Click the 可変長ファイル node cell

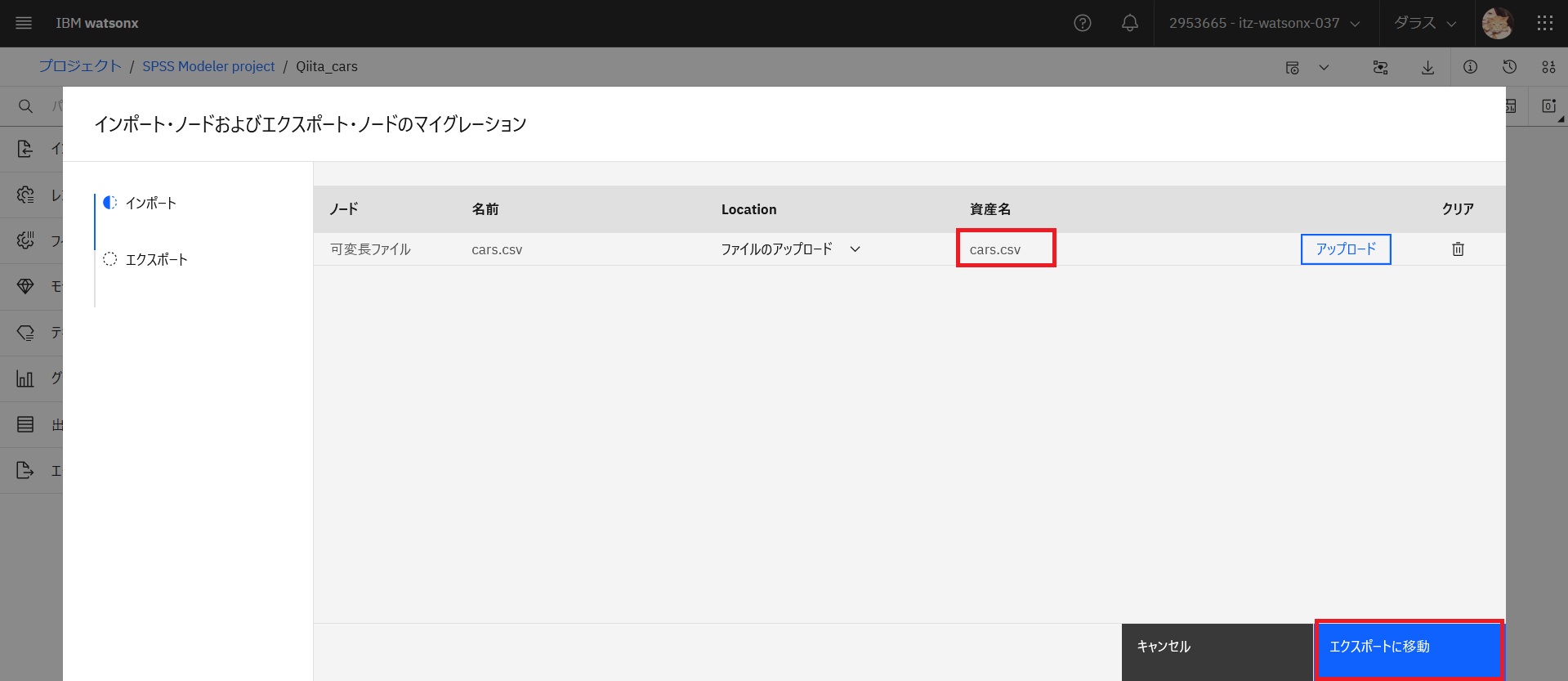(370, 249)
